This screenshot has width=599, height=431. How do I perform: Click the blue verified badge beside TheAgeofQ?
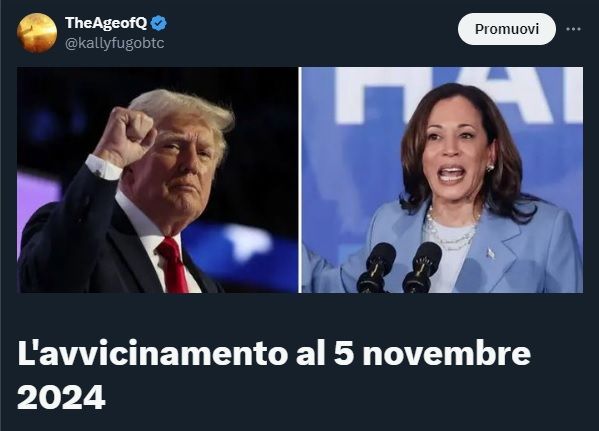pyautogui.click(x=159, y=23)
